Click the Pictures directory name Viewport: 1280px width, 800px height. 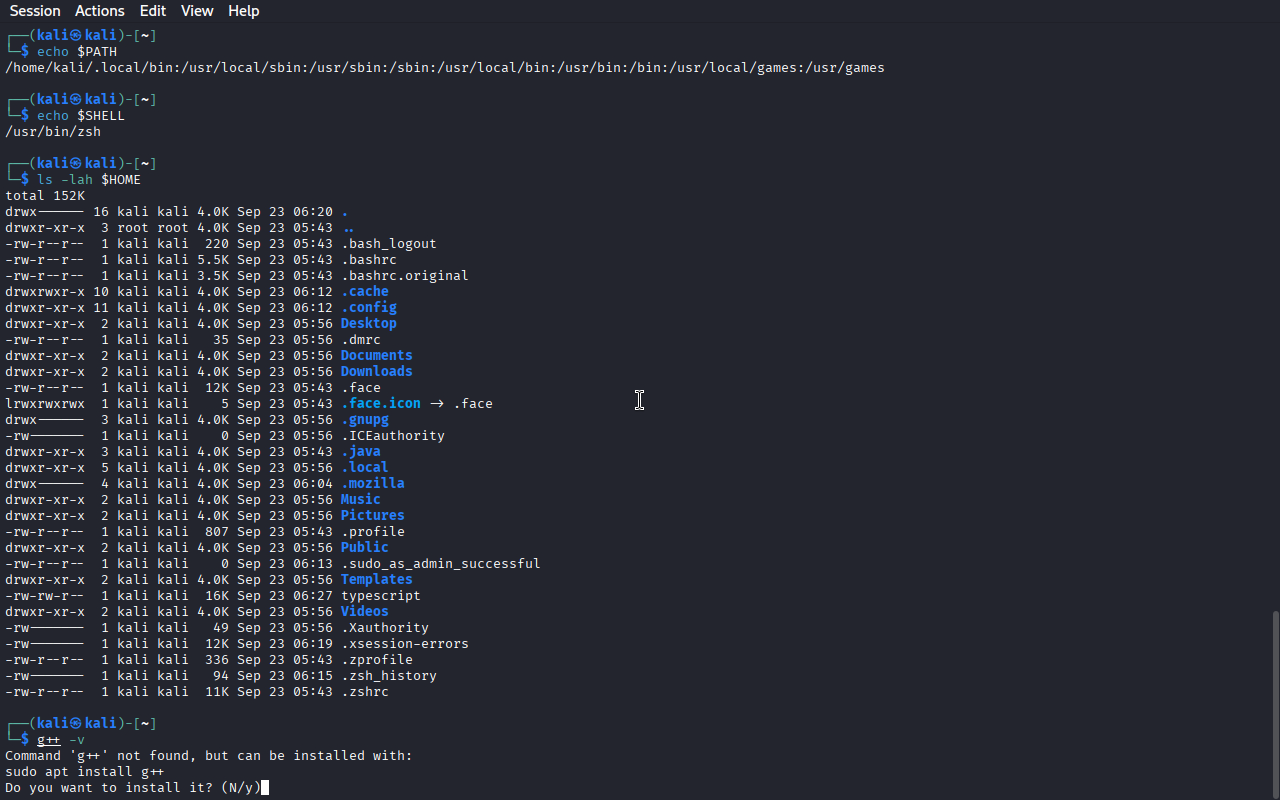(x=372, y=516)
